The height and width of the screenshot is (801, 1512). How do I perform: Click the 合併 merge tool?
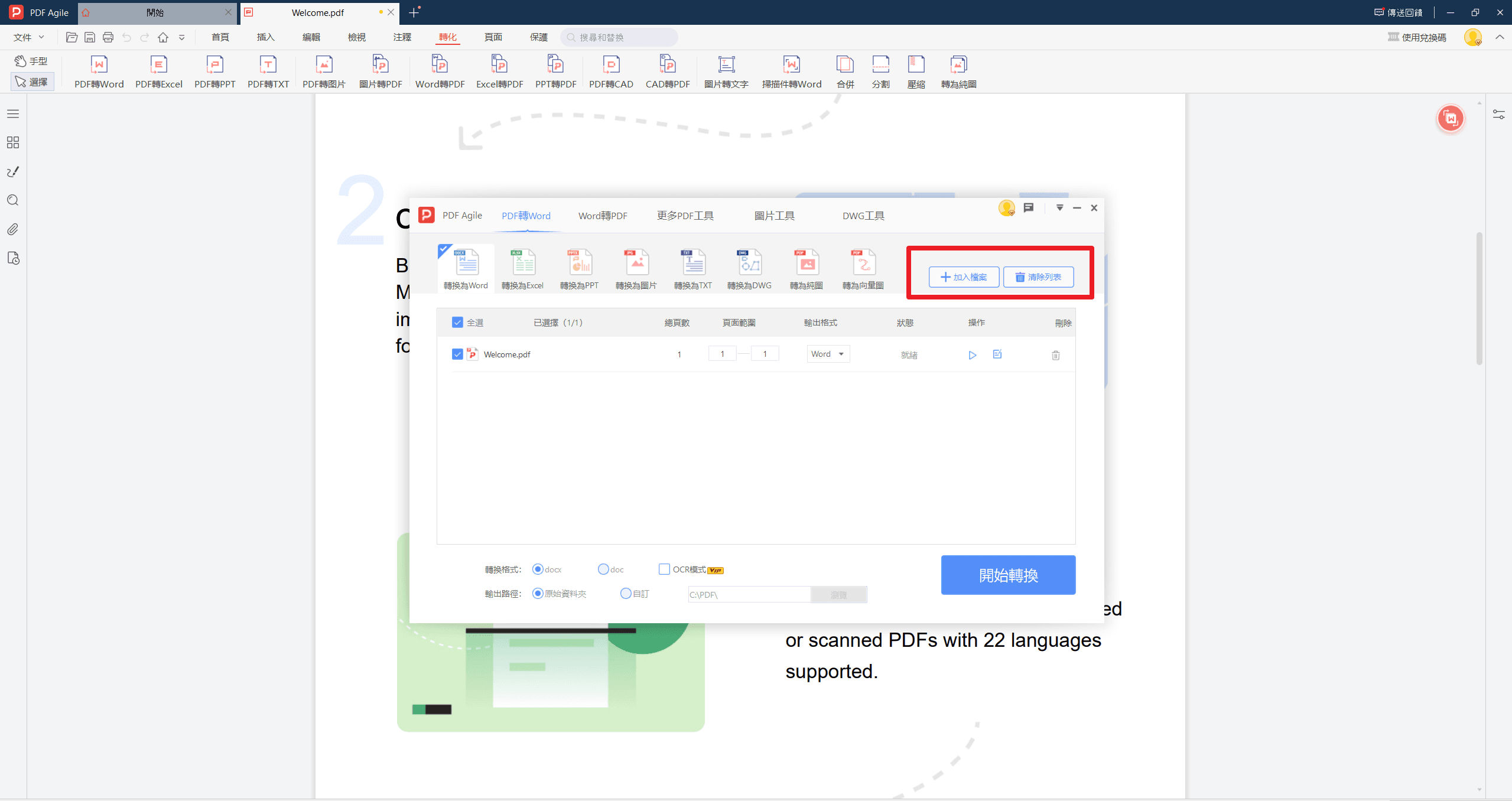coord(845,71)
